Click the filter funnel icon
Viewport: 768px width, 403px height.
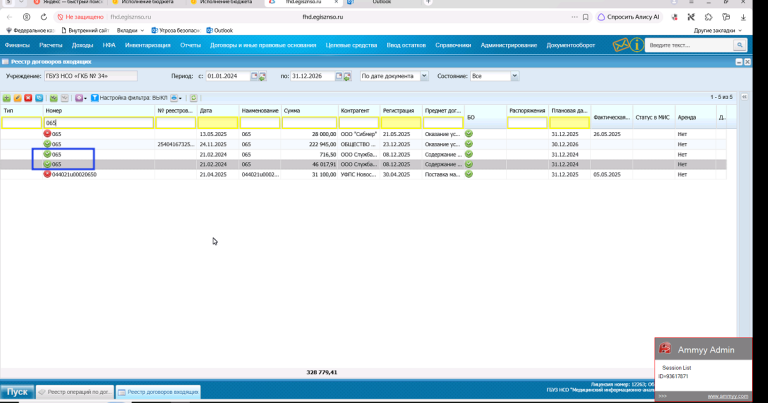[95, 98]
